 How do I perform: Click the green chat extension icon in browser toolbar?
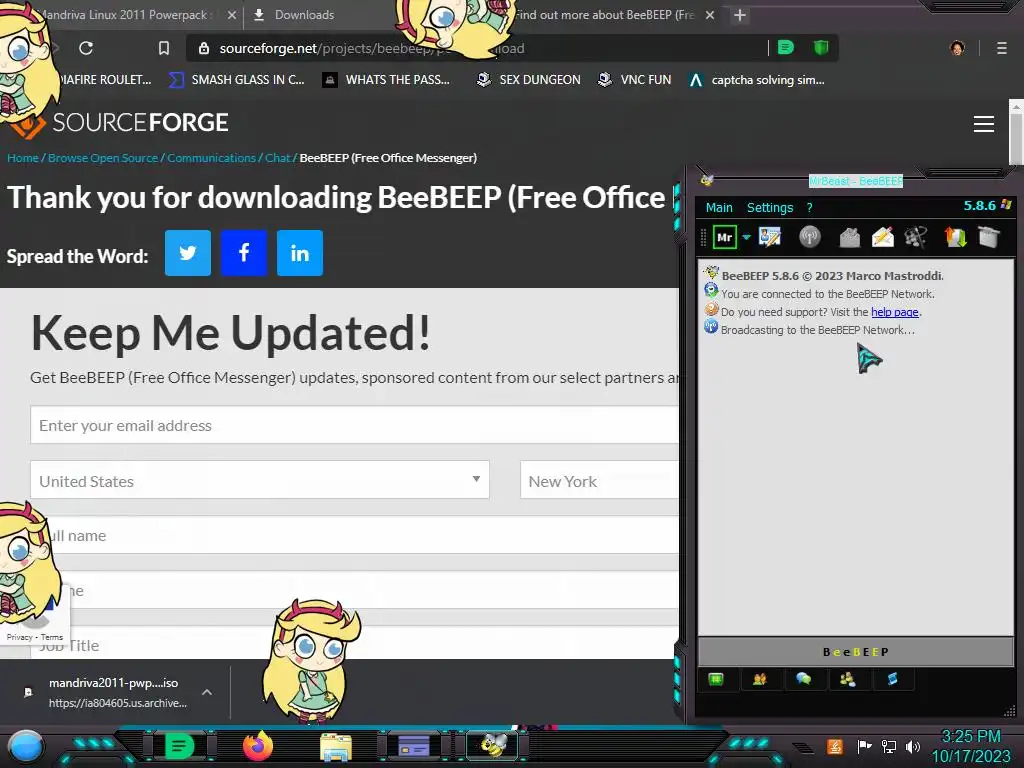786,48
